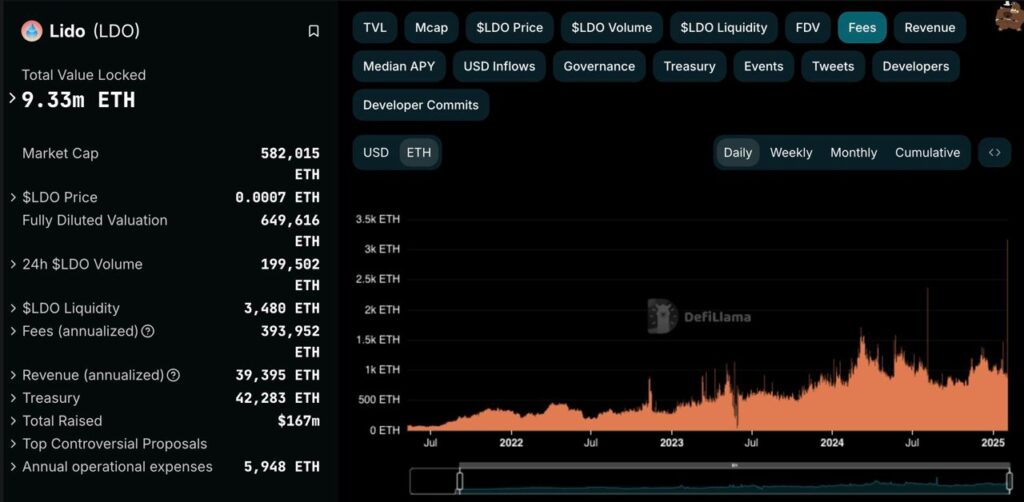
Task: Switch chart denomination to USD
Action: point(376,153)
